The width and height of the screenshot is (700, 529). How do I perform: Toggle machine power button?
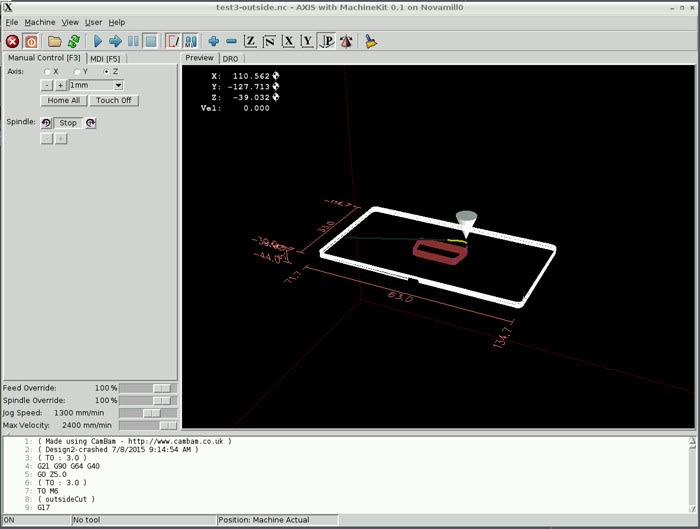coord(31,41)
